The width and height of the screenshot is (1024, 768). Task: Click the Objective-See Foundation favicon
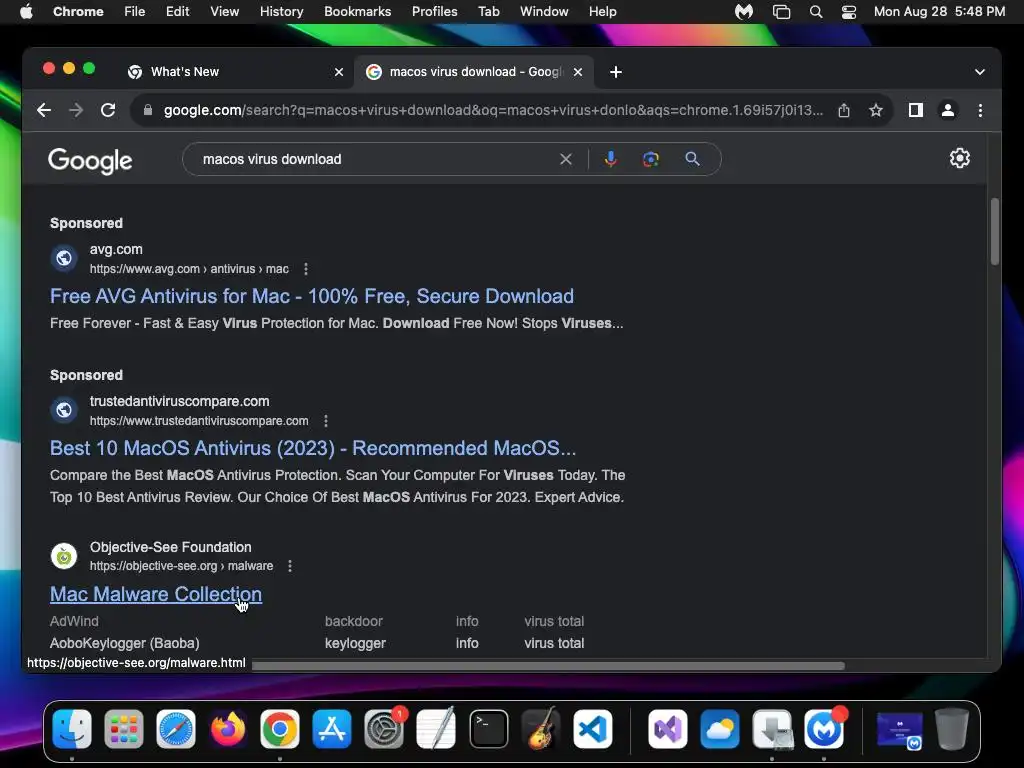click(x=64, y=556)
